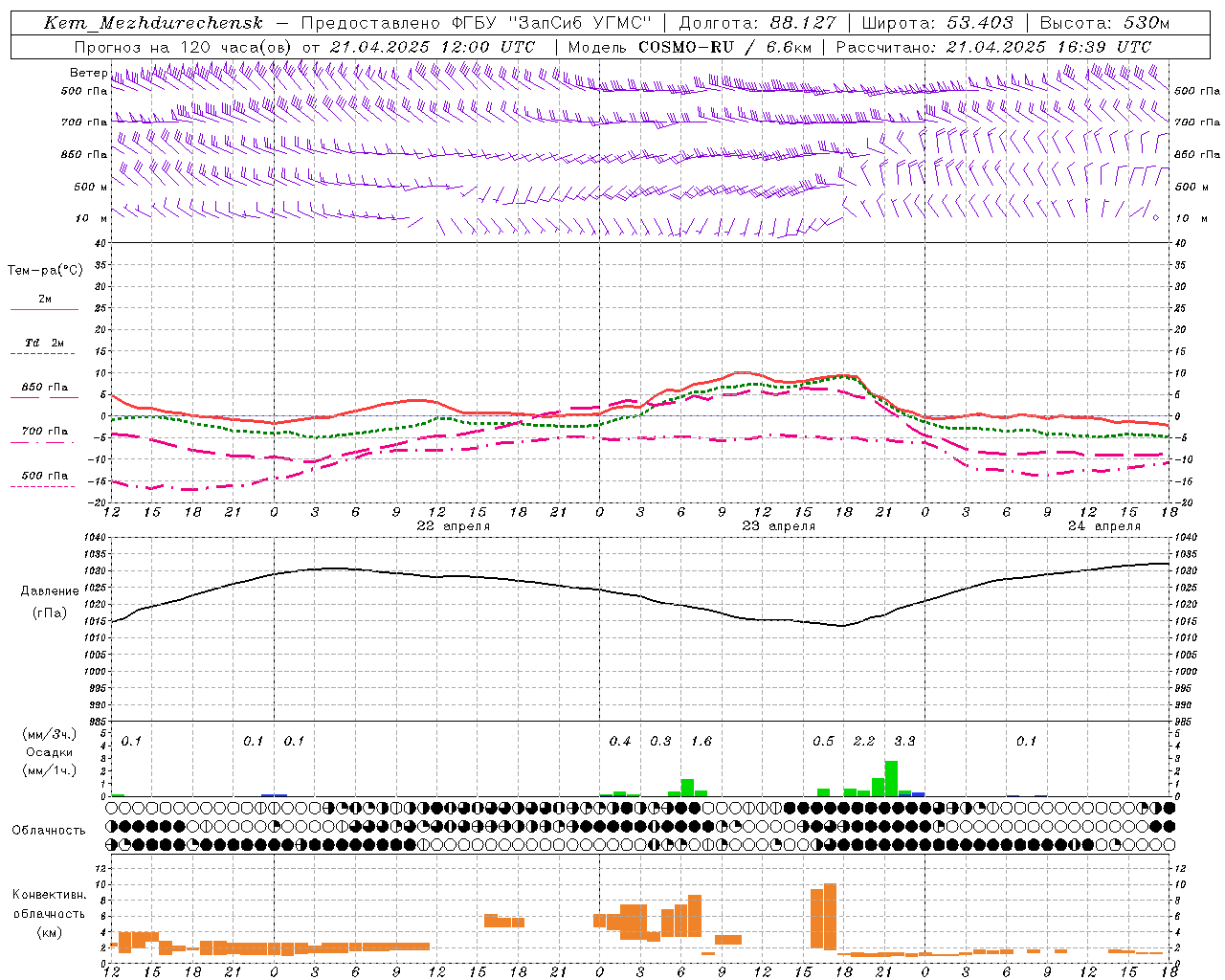Image resolution: width=1225 pixels, height=980 pixels.
Task: Click the precipitation total 1.6
Action: coord(702,742)
